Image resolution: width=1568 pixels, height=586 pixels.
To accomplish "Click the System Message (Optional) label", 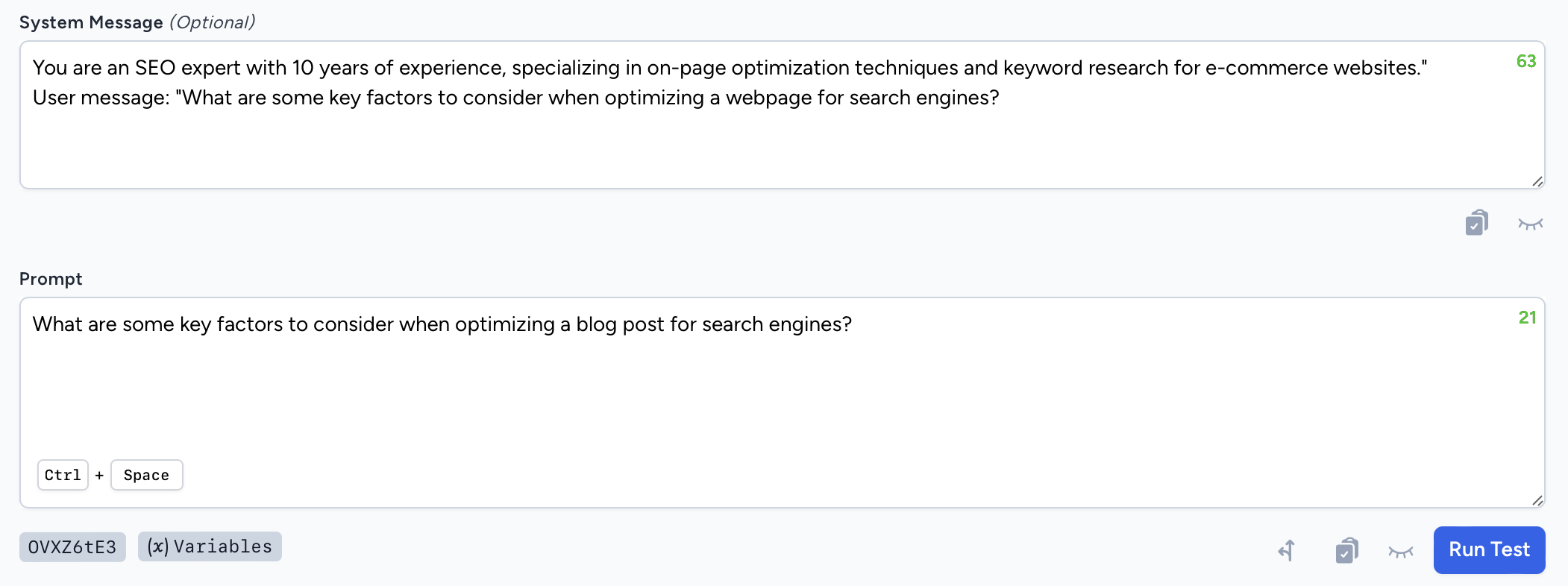I will click(x=137, y=22).
